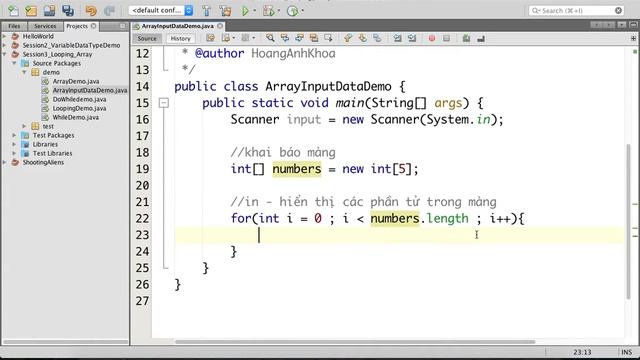Click the New Project toolbar icon
Viewport: 640px width, 360px height.
click(31, 11)
